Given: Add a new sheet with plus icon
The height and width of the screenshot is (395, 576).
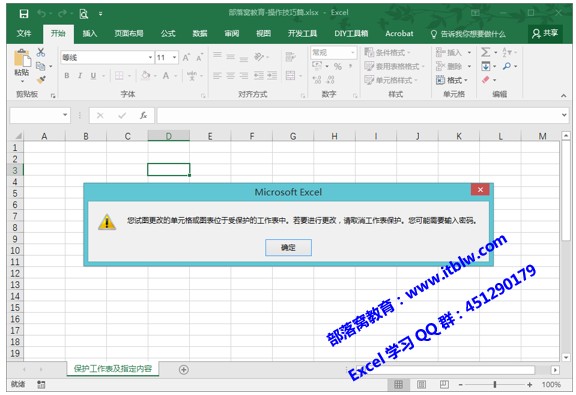Looking at the screenshot, I should (x=184, y=370).
